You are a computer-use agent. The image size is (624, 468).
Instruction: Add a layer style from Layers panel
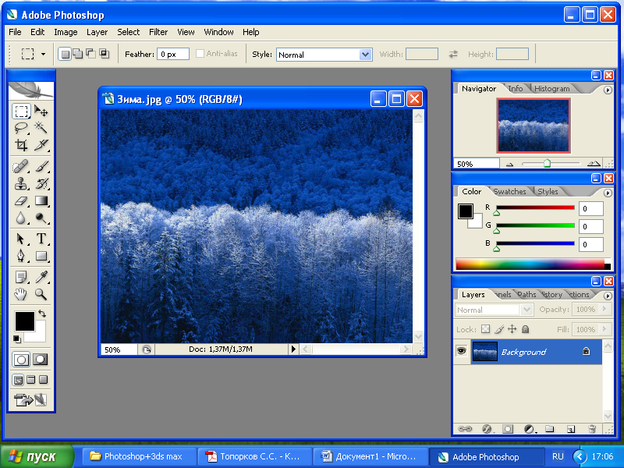487,429
